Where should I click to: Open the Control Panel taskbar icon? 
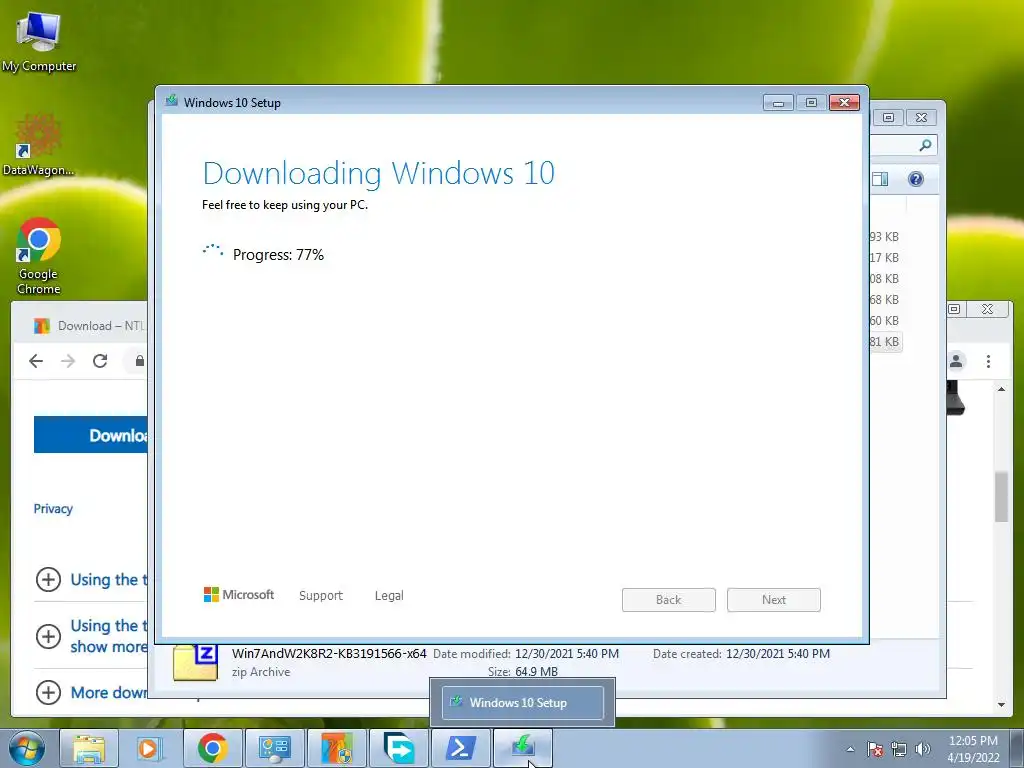[274, 748]
